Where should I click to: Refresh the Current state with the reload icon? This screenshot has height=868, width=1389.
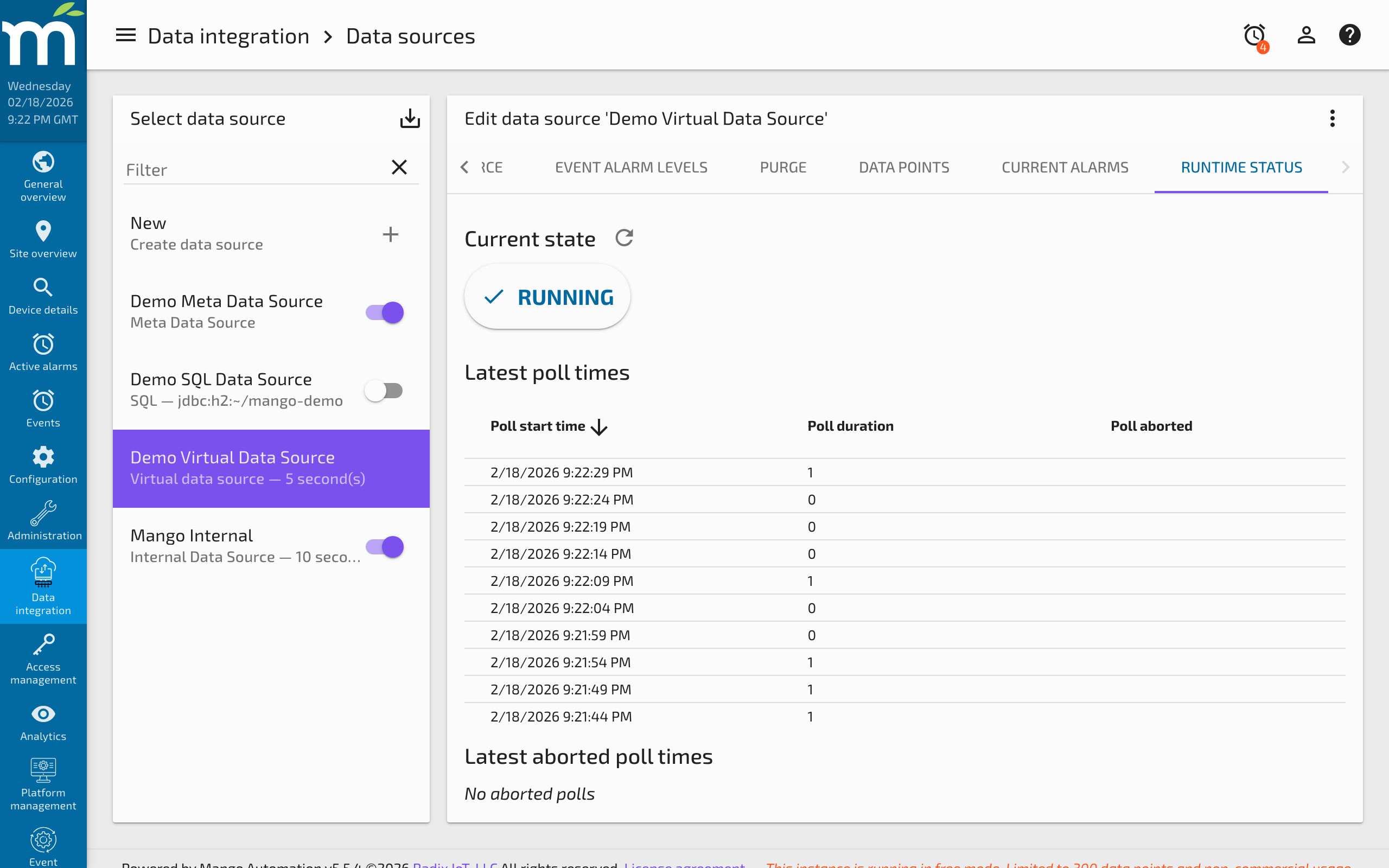pyautogui.click(x=625, y=238)
